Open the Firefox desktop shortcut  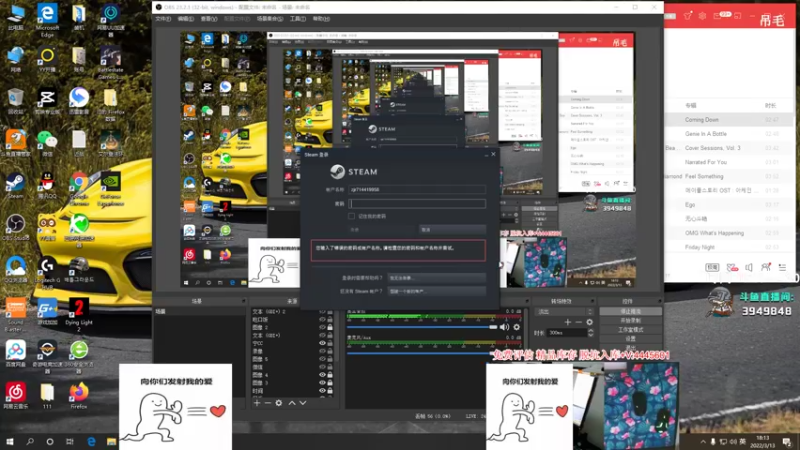click(79, 396)
